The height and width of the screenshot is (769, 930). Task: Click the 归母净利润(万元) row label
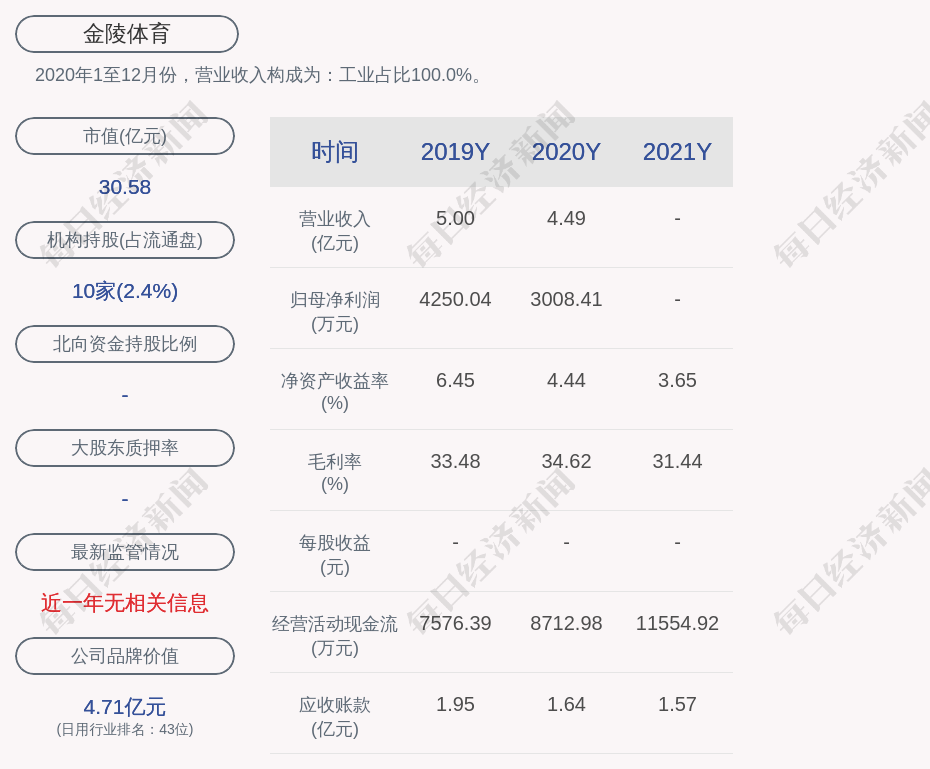(335, 312)
